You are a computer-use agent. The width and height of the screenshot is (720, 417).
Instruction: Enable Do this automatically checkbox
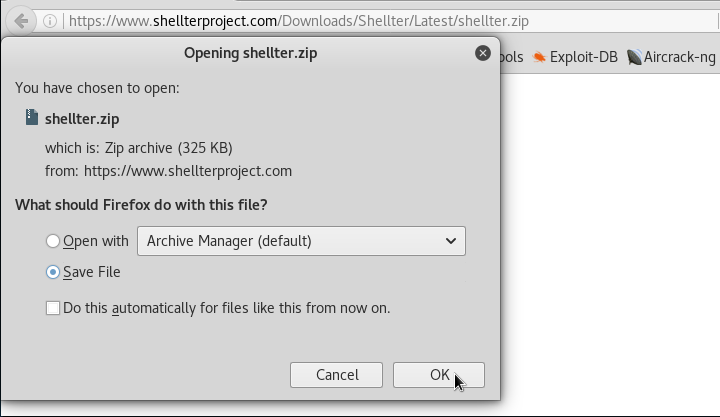coord(53,308)
